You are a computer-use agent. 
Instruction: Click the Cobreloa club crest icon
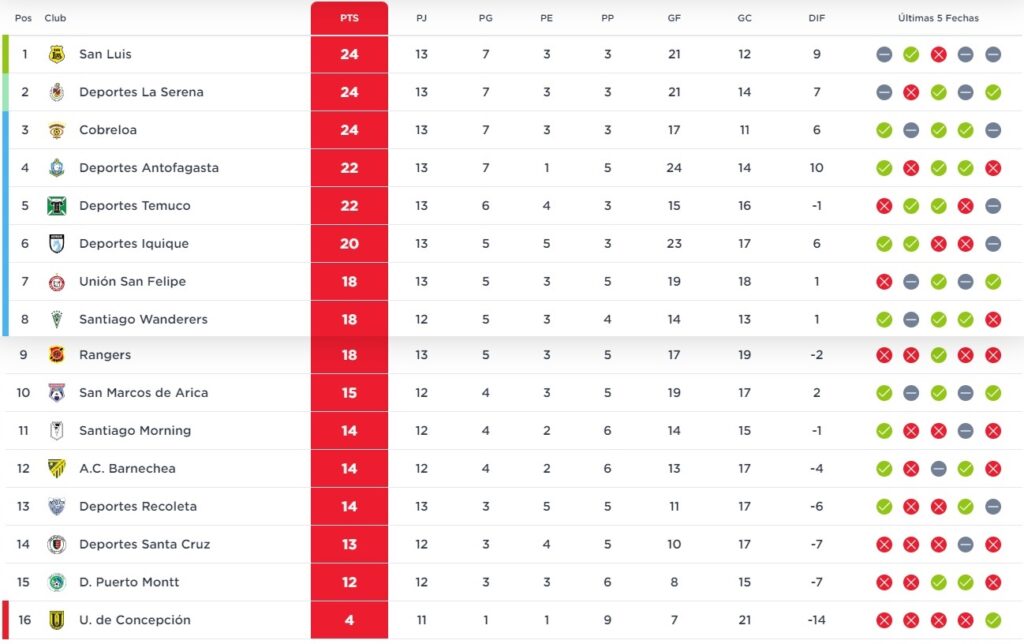click(56, 130)
